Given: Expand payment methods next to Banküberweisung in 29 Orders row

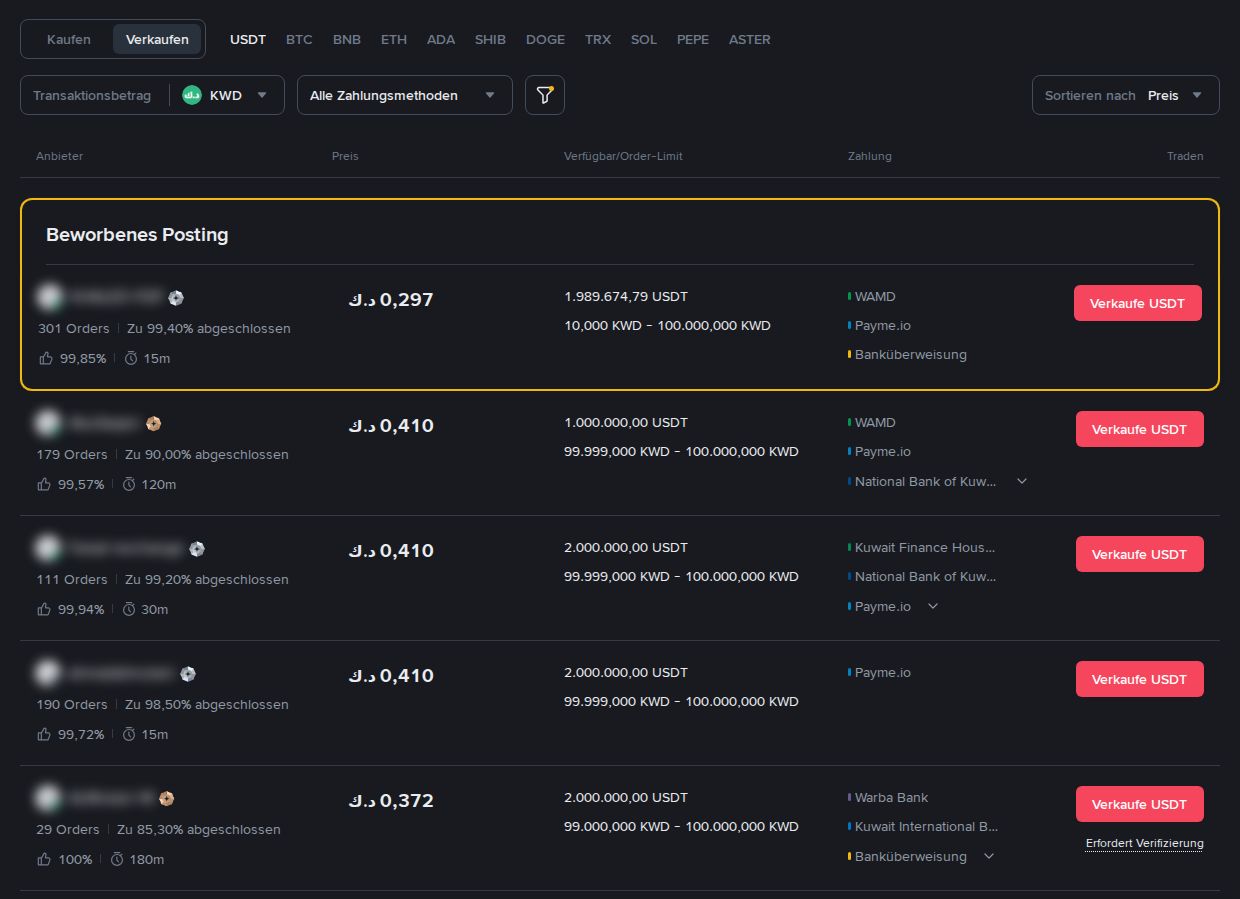Looking at the screenshot, I should (x=989, y=856).
